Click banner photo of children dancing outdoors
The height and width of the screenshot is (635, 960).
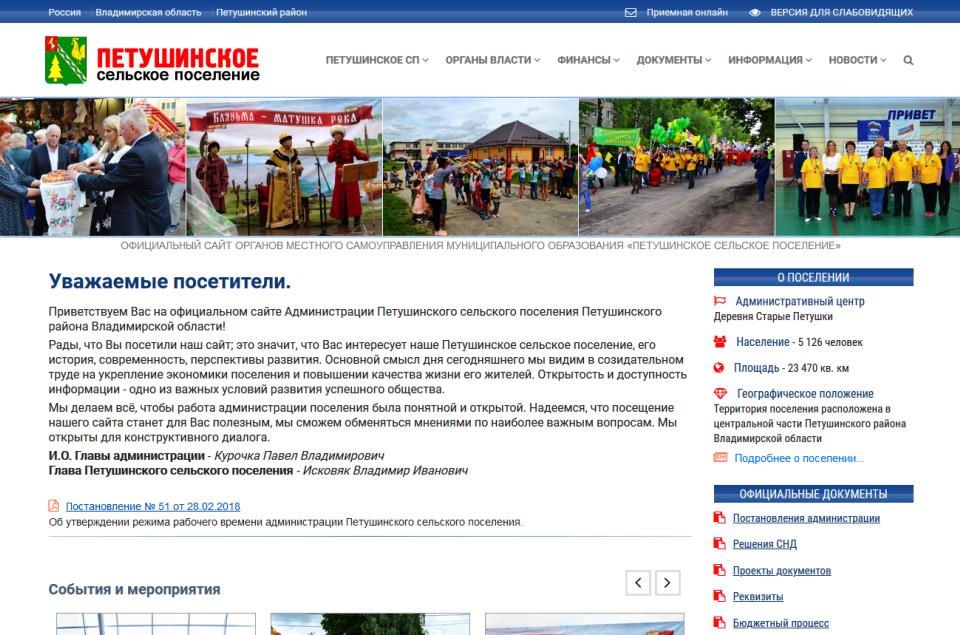pos(481,167)
